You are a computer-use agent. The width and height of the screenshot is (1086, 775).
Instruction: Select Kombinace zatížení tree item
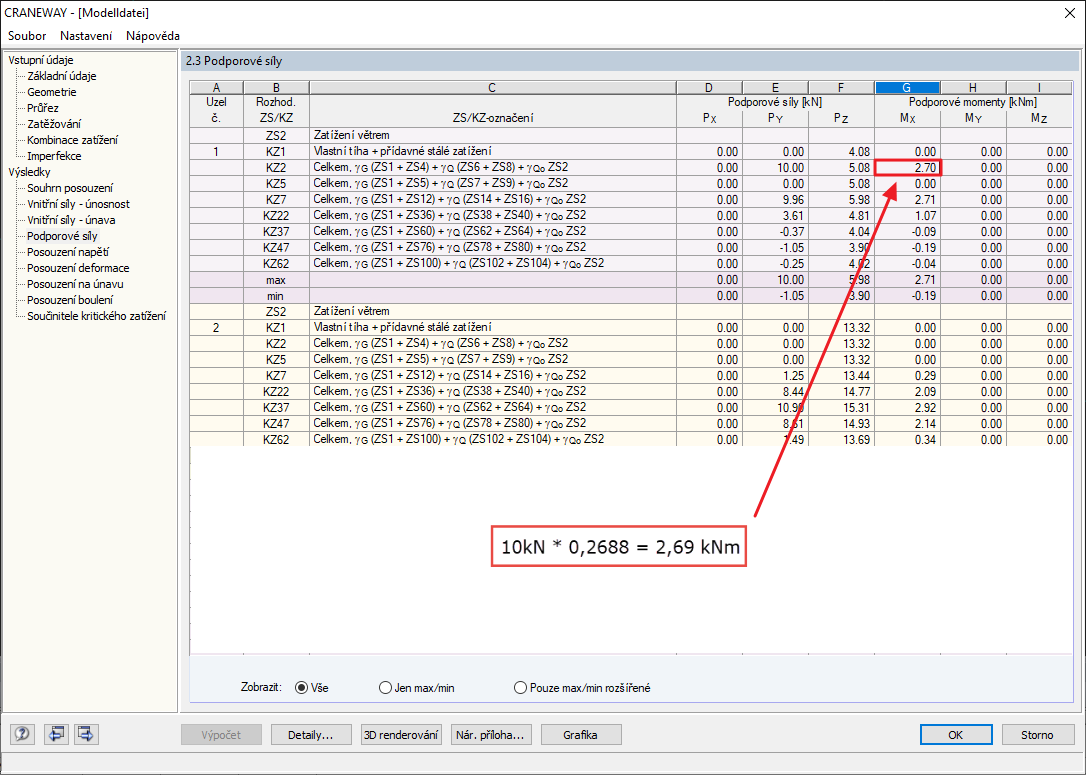click(73, 140)
